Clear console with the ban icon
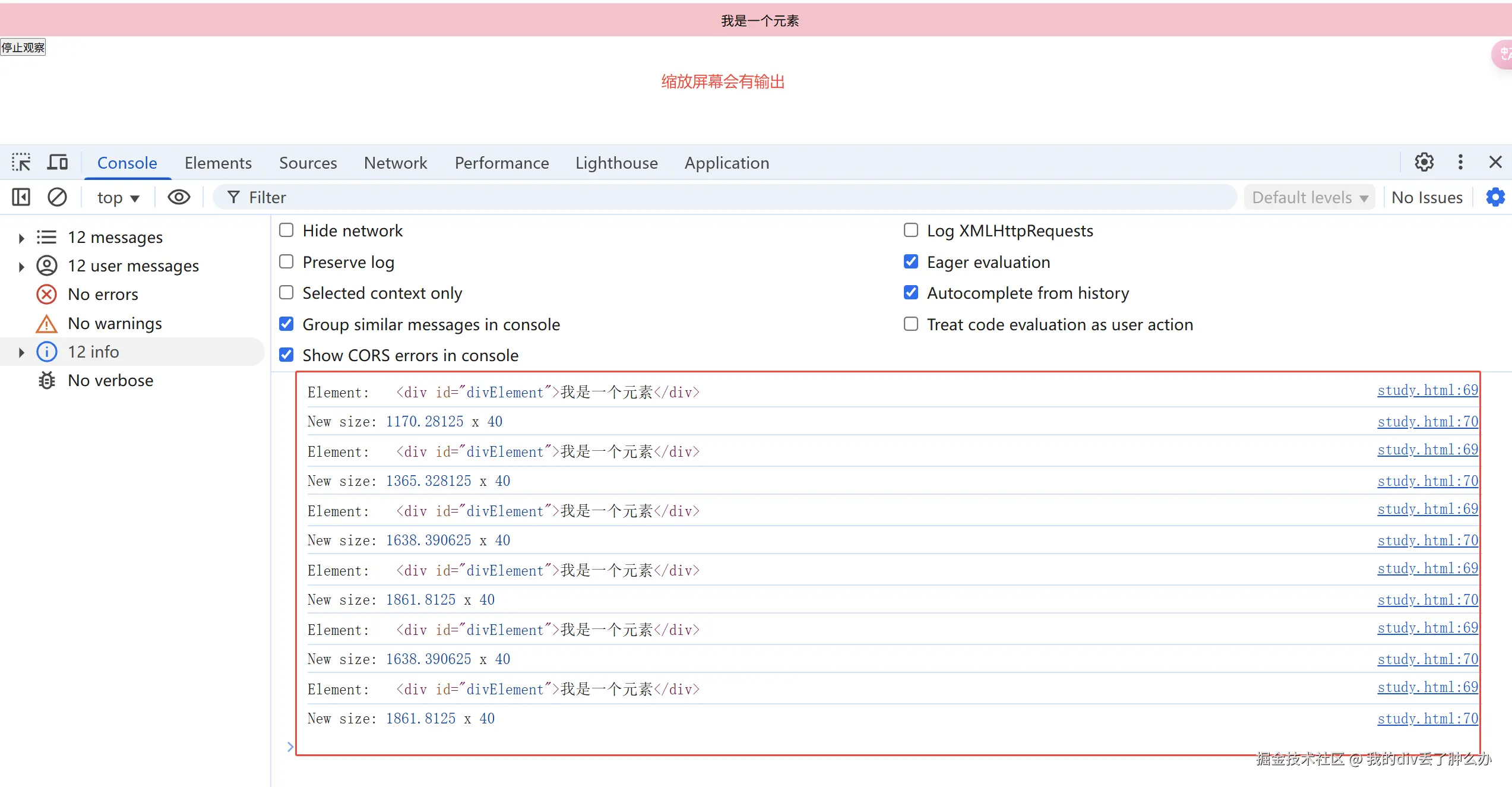 [x=57, y=197]
